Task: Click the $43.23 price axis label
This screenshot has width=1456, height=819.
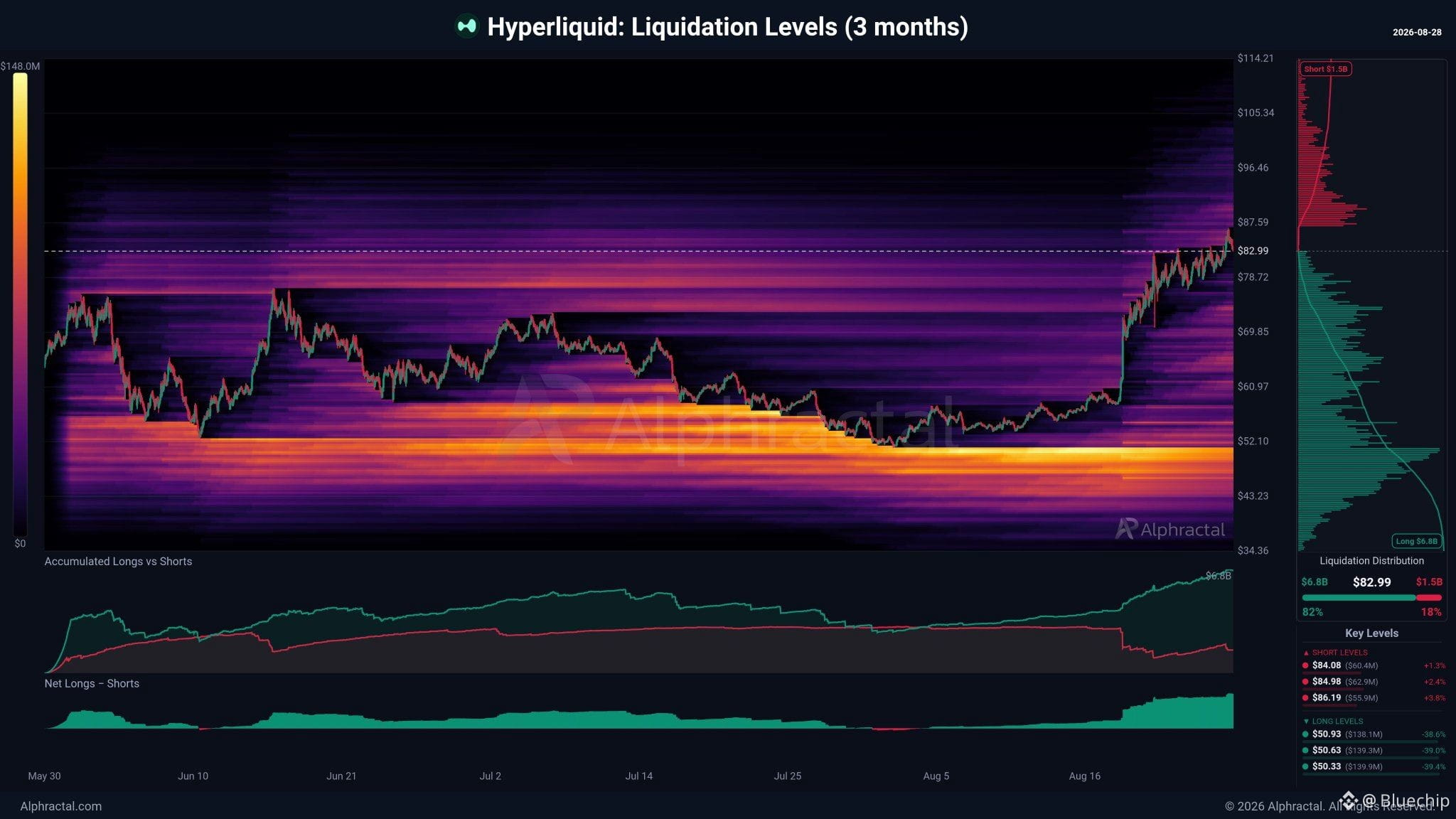Action: pyautogui.click(x=1253, y=496)
